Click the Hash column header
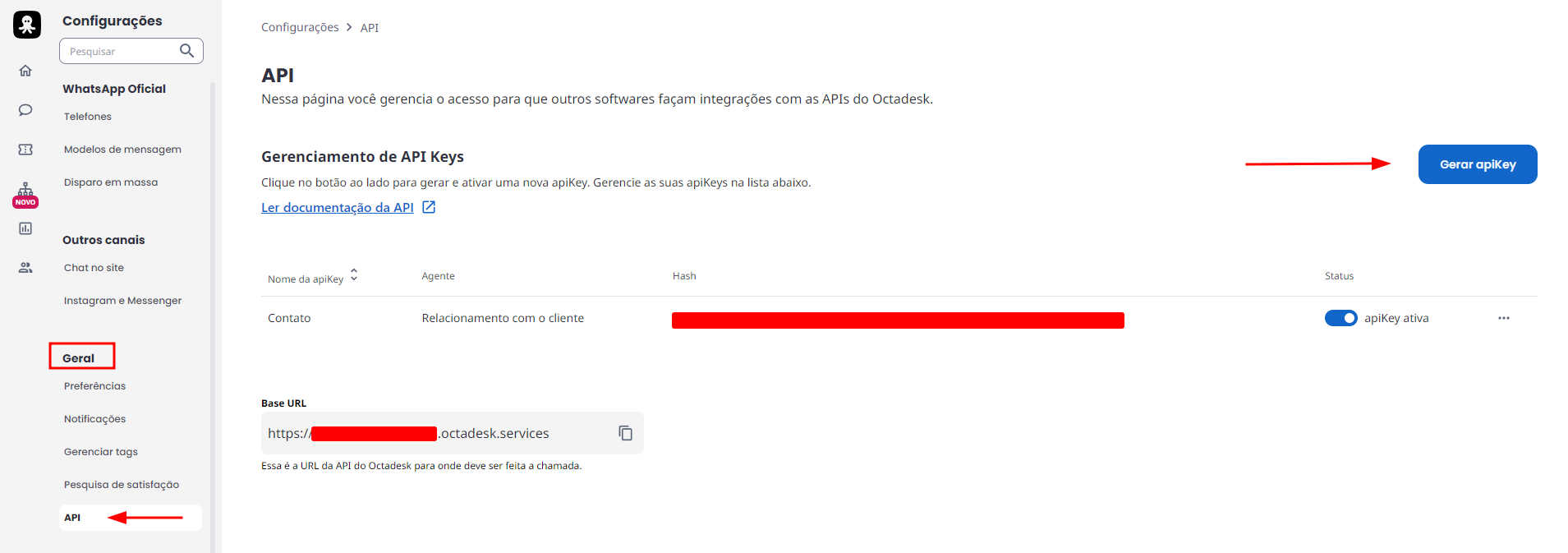Viewport: 1568px width, 553px height. tap(684, 276)
